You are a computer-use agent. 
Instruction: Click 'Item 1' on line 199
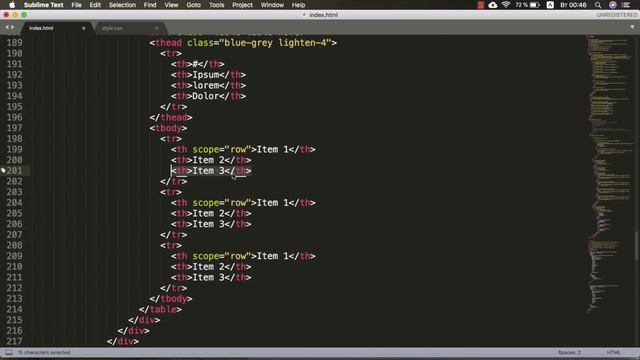[273, 149]
